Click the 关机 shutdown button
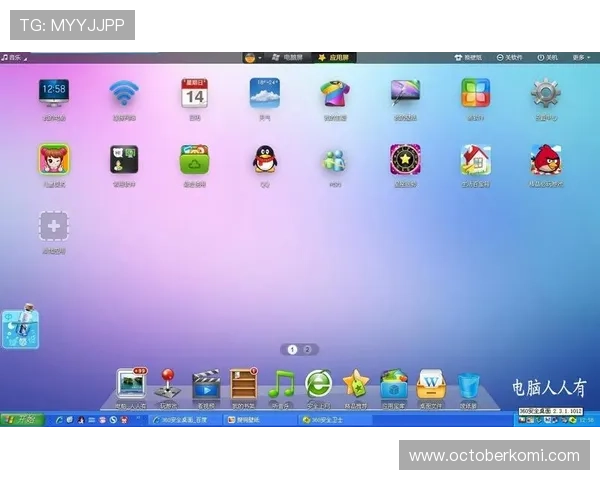Viewport: 600px width, 480px height. click(548, 57)
